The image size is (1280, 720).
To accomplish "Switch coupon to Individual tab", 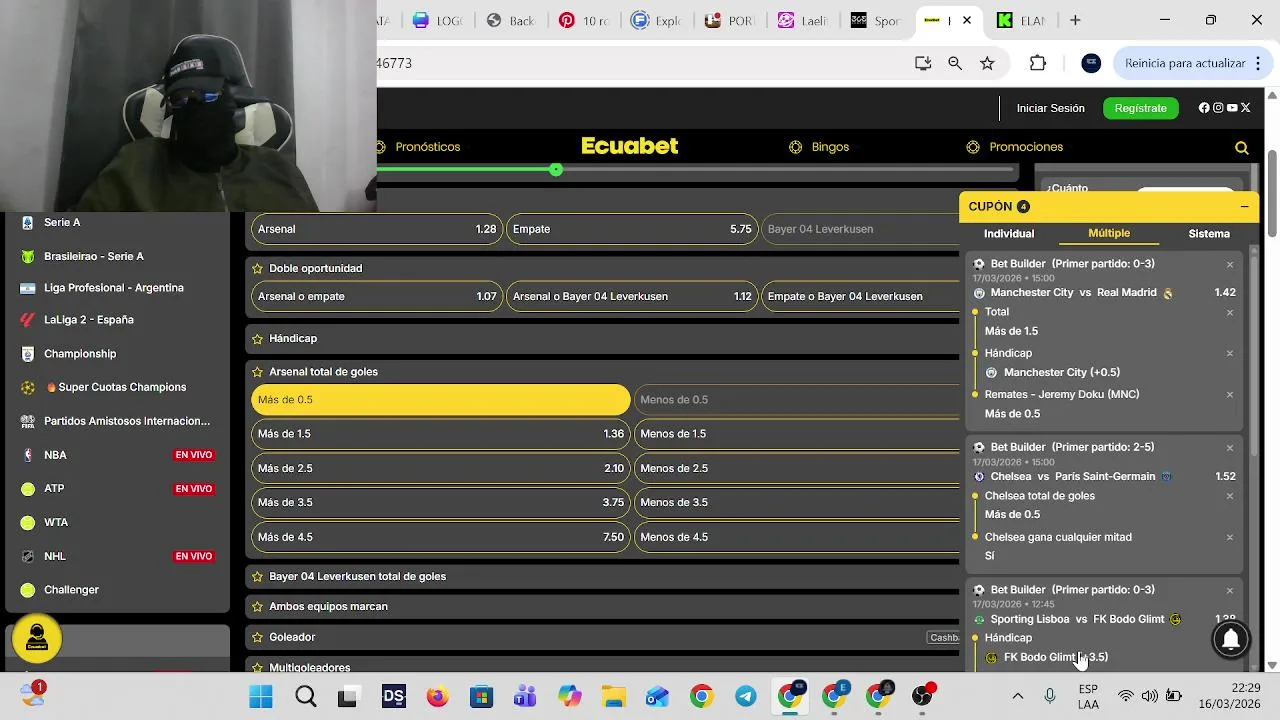I will tap(1009, 234).
